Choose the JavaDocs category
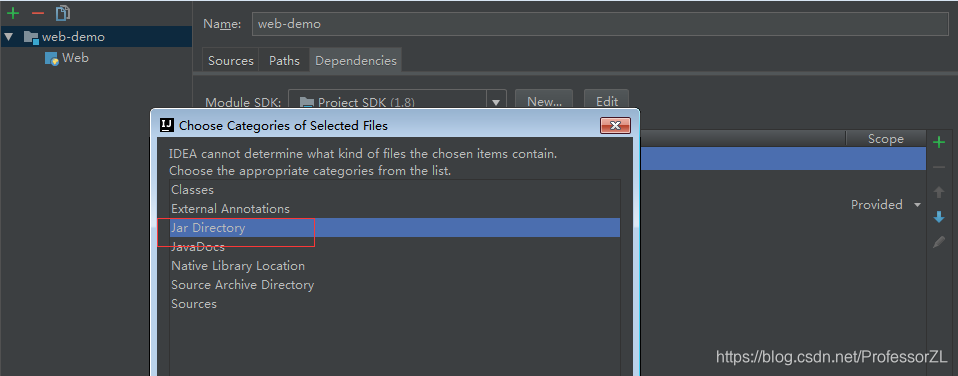 click(395, 247)
